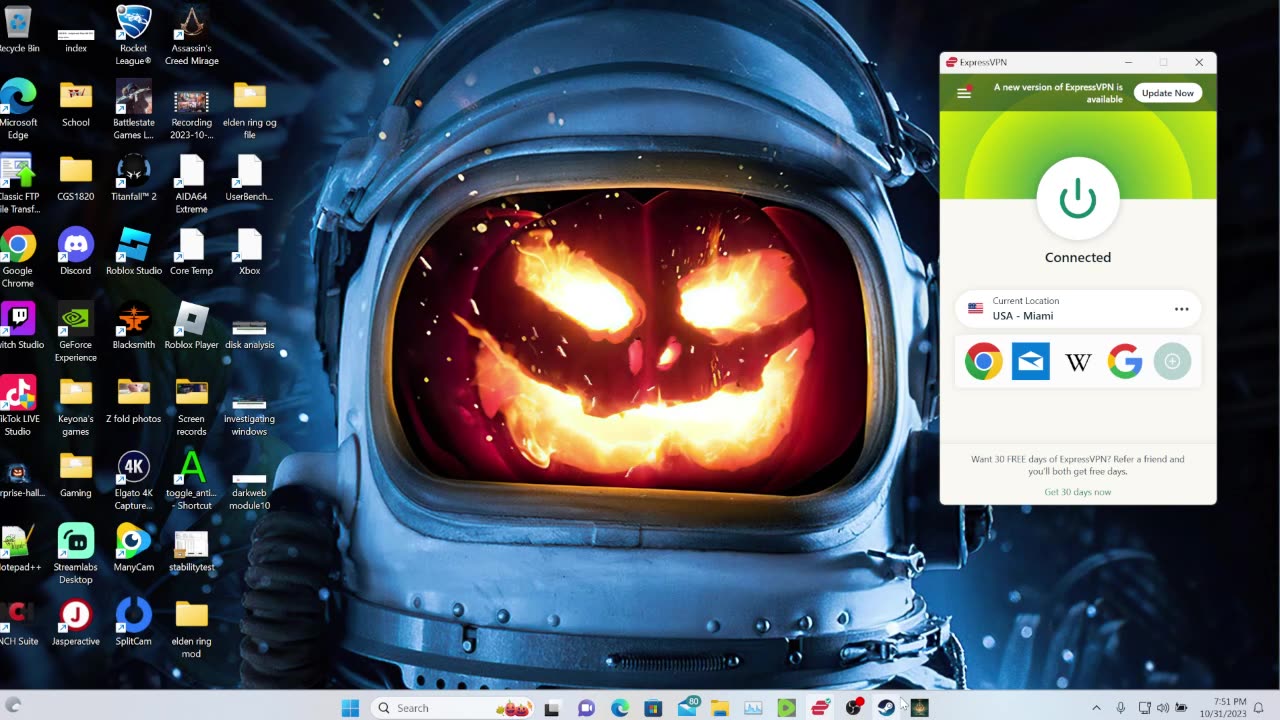
Task: Open File Explorer from taskbar
Action: 720,708
